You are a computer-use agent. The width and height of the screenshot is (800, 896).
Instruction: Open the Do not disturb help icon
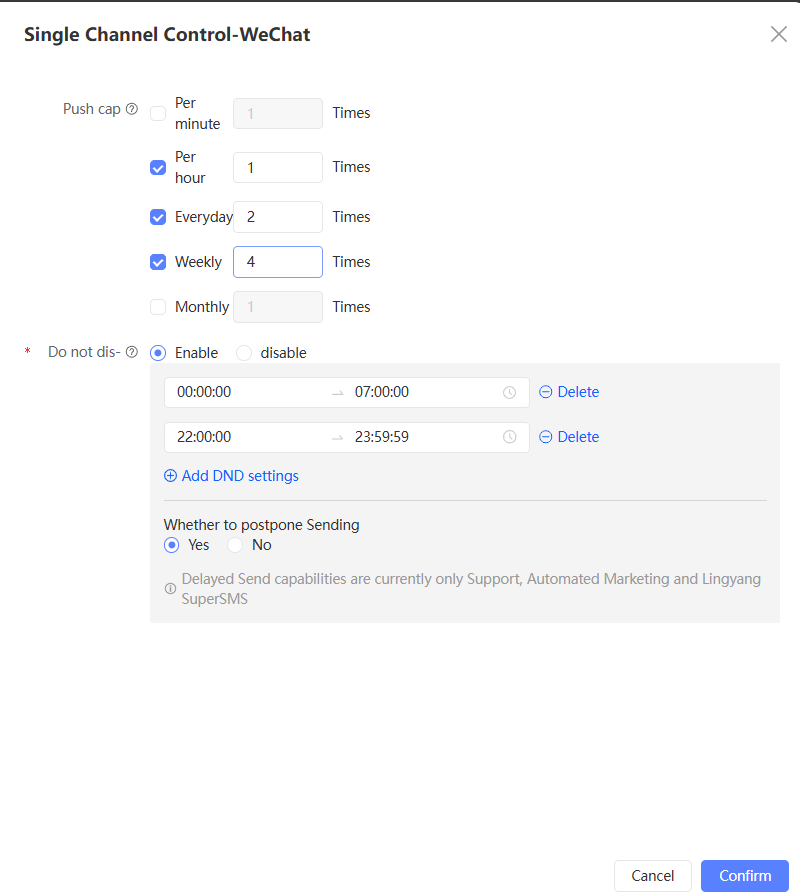pyautogui.click(x=132, y=352)
